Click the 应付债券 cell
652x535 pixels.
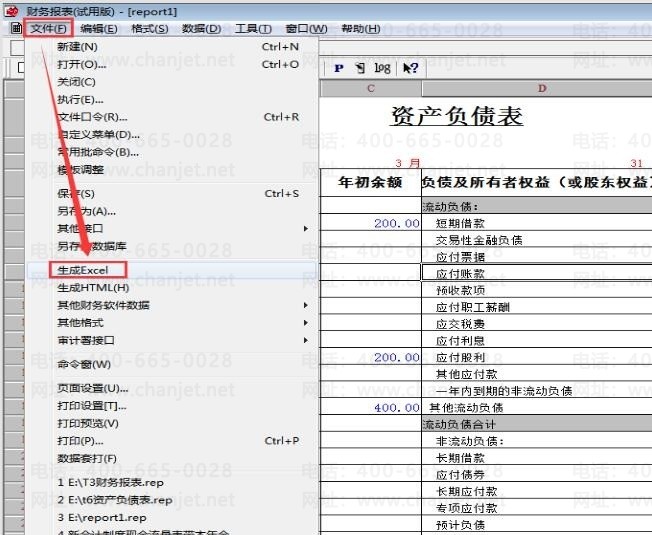point(537,474)
